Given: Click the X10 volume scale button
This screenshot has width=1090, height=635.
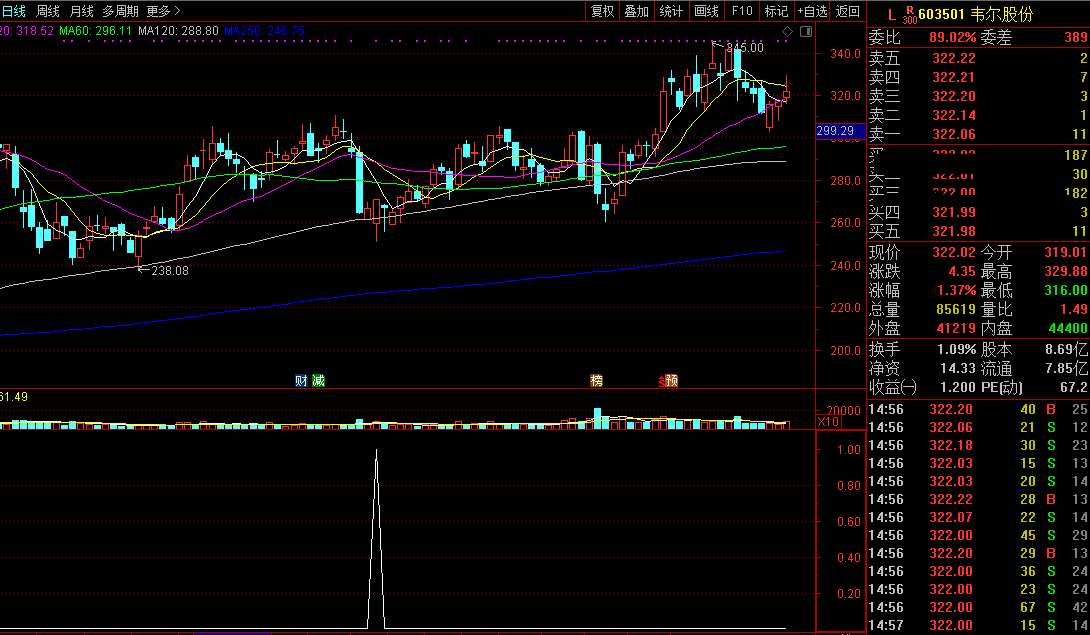Looking at the screenshot, I should coord(828,422).
